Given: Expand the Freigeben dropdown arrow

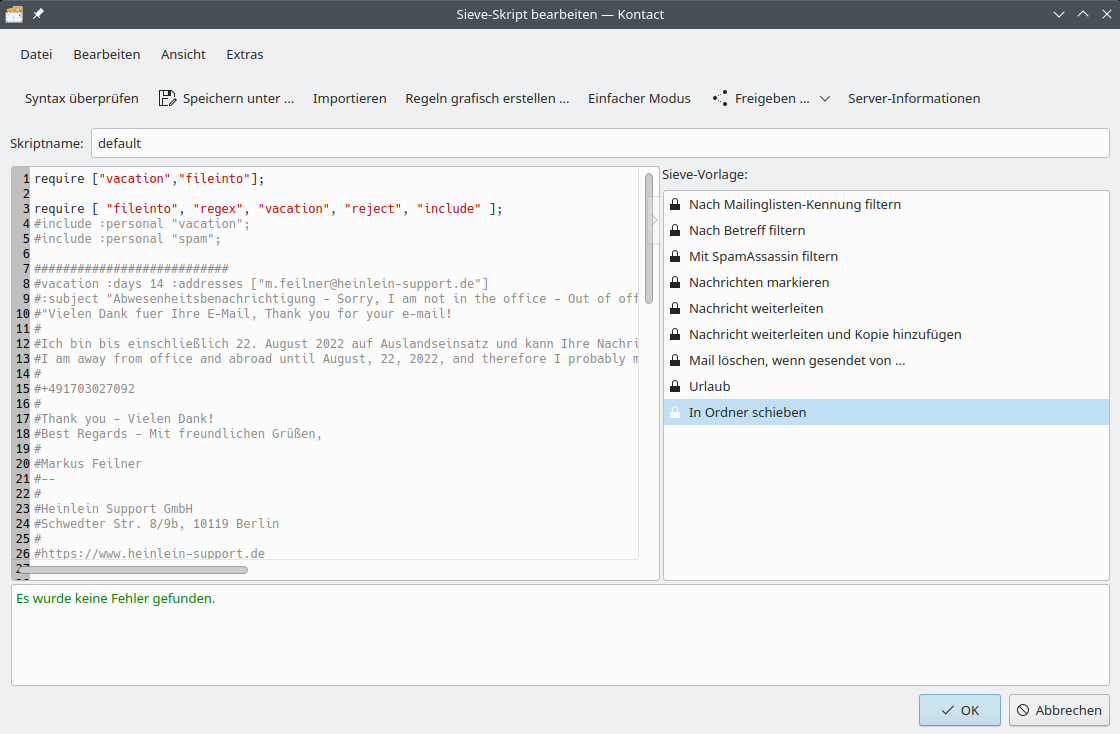Looking at the screenshot, I should [x=825, y=98].
